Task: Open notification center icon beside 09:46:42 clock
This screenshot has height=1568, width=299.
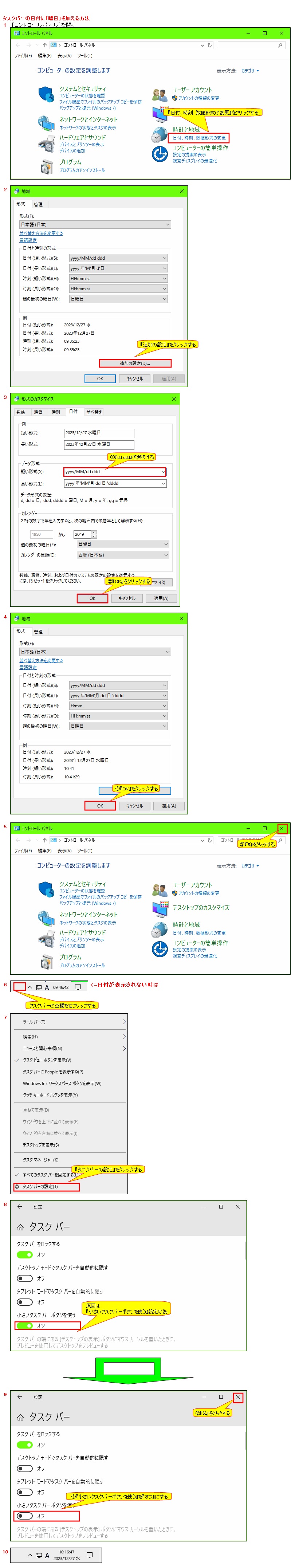Action: point(77,987)
